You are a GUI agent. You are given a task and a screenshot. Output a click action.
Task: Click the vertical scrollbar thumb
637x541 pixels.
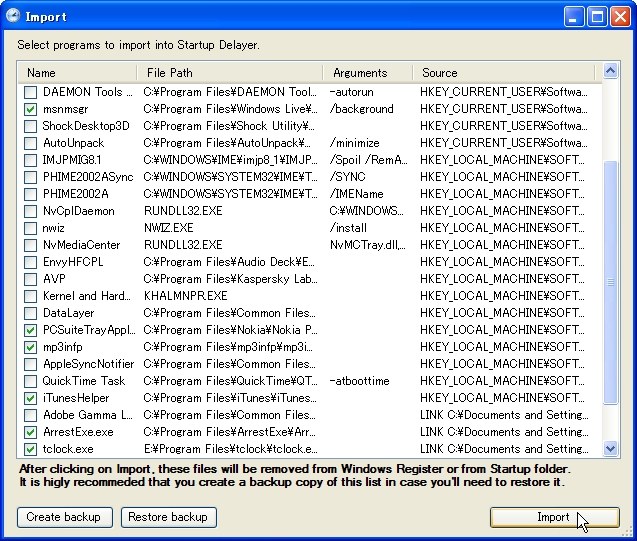tap(611, 282)
